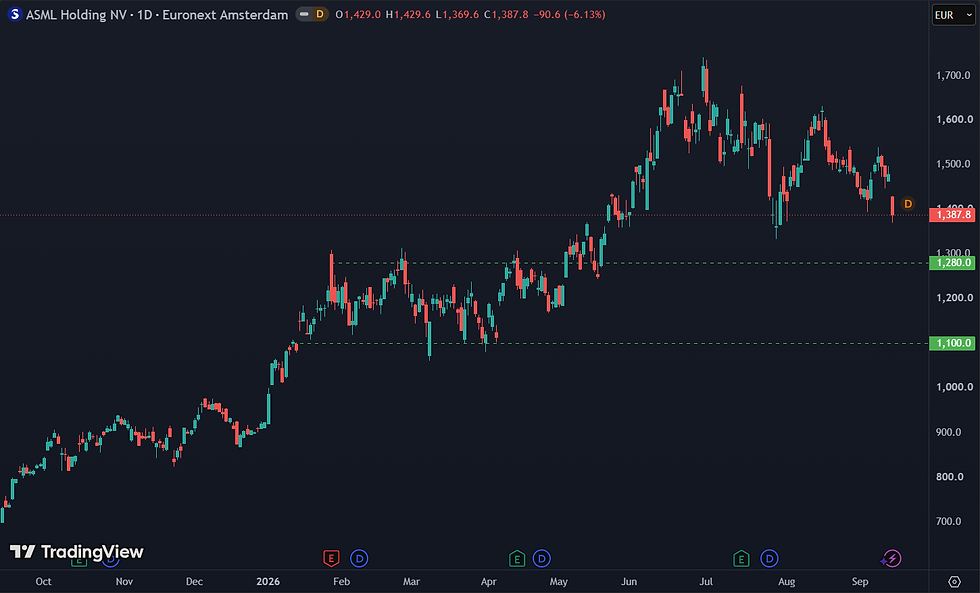Click the close value C1,387.8 in the header
This screenshot has height=593, width=980.
click(x=506, y=14)
